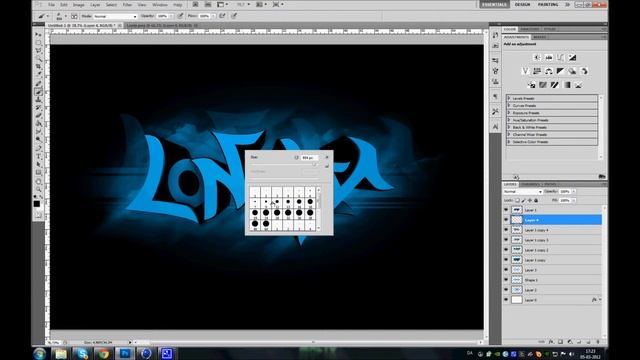Select the Move tool
This screenshot has width=640, height=360.
(38, 35)
